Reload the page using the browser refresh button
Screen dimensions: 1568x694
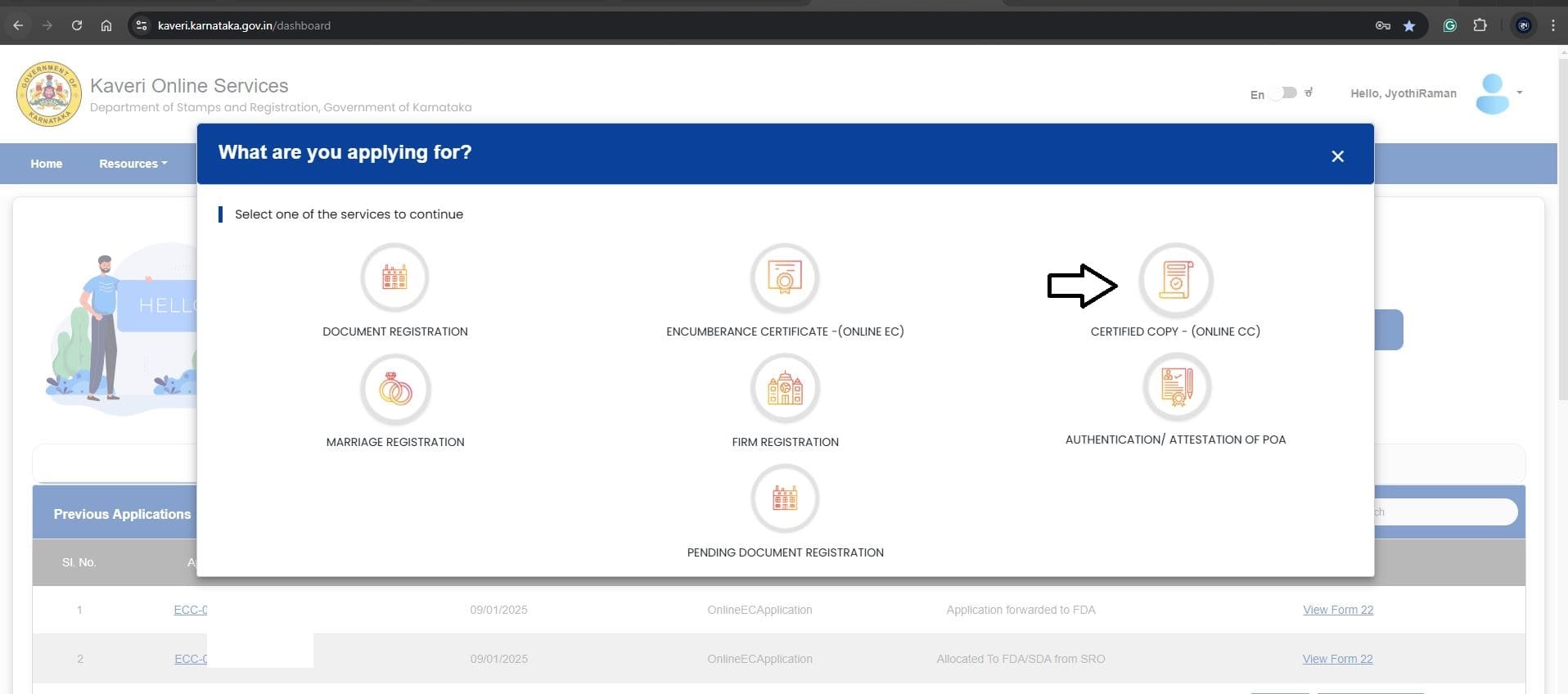[77, 25]
